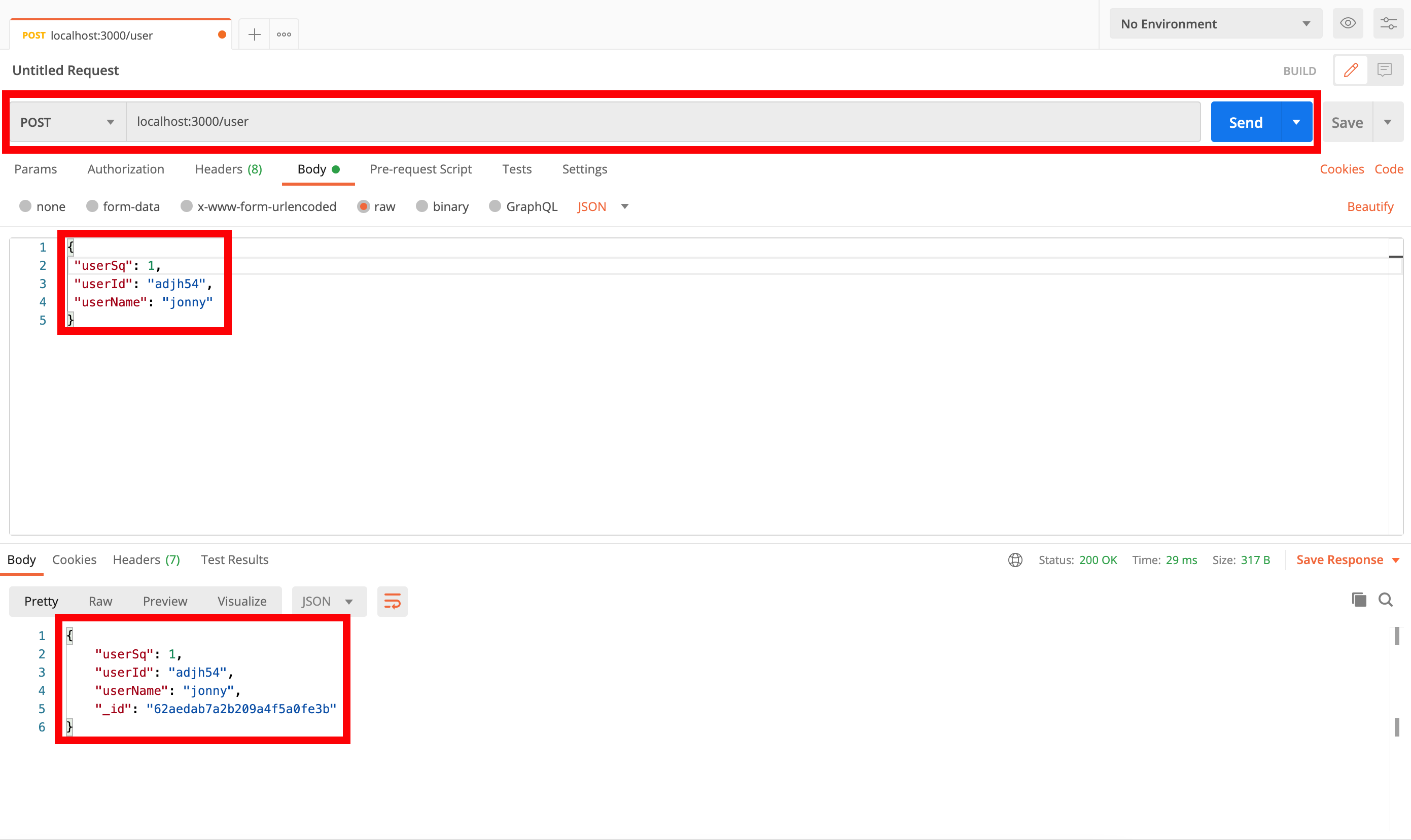
Task: Click the new tab plus icon
Action: pyautogui.click(x=254, y=35)
